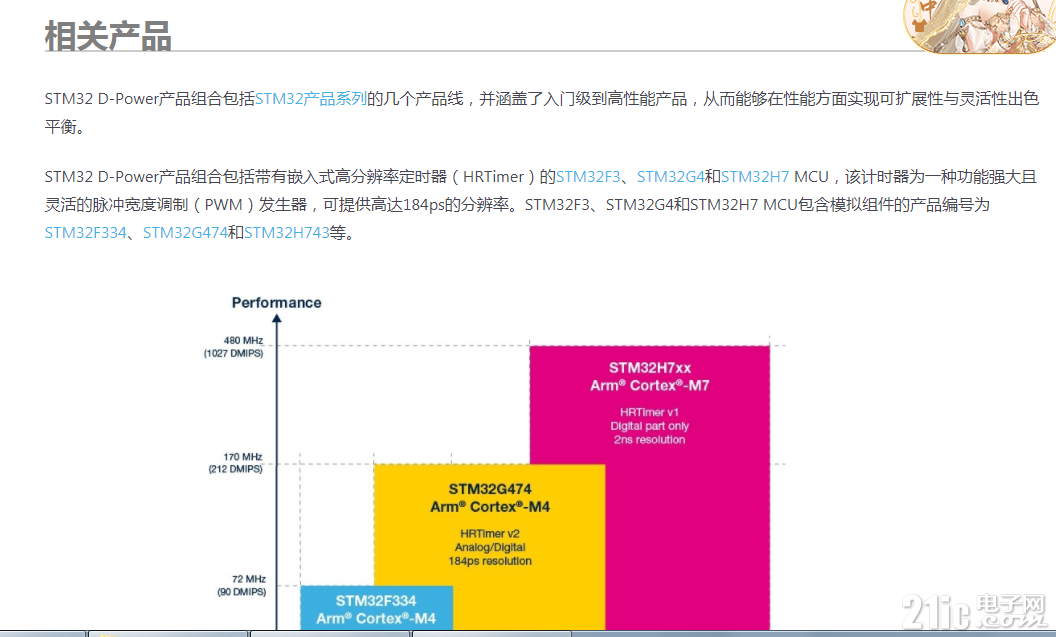Screen dimensions: 1056x637
Task: Click the PWM text in second paragraph
Action: click(x=223, y=205)
